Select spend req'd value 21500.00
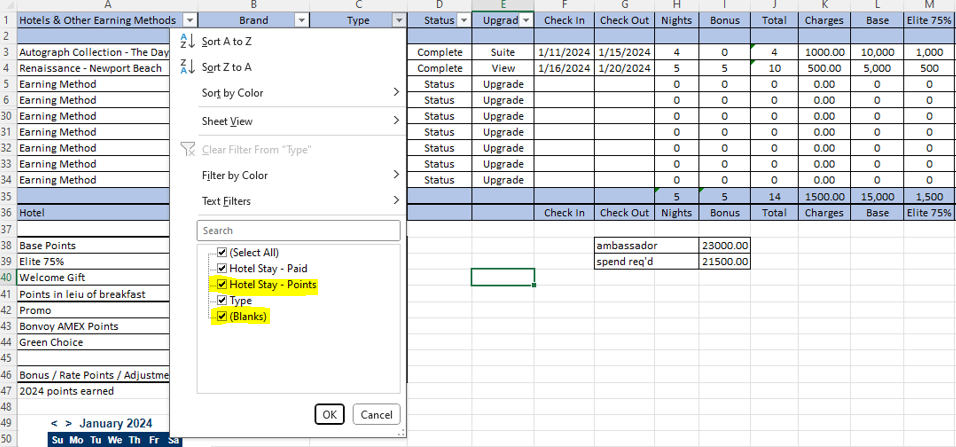This screenshot has height=447, width=956. [724, 262]
